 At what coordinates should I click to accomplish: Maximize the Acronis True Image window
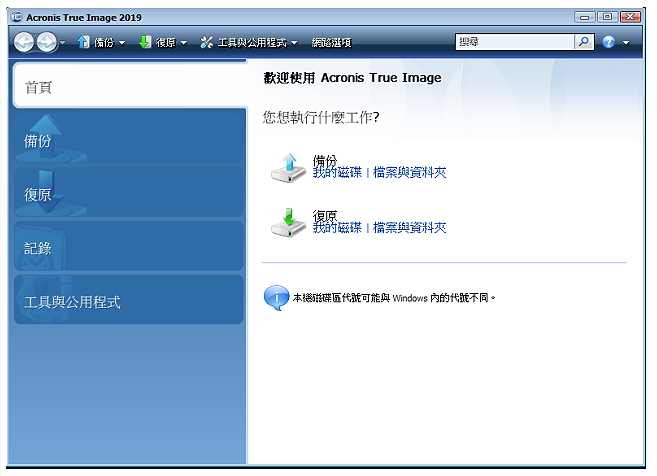click(607, 17)
